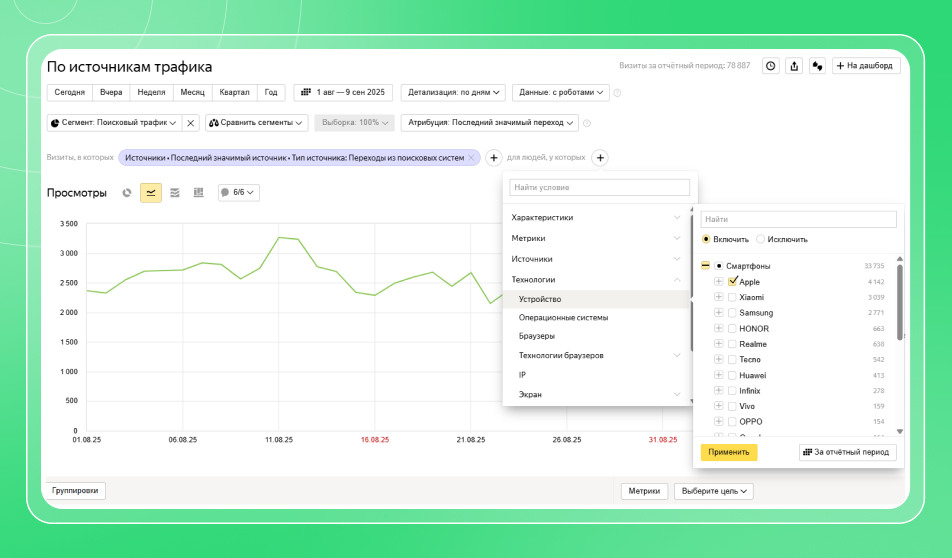952x558 pixels.
Task: Open report history clock icon
Action: pyautogui.click(x=770, y=66)
